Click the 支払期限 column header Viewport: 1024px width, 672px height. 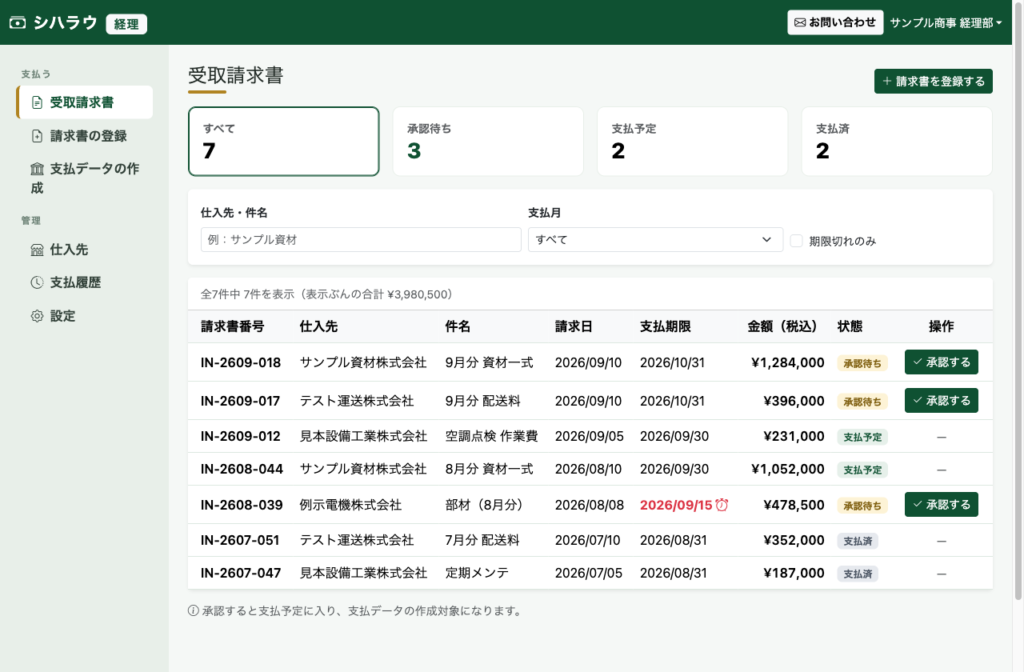665,327
